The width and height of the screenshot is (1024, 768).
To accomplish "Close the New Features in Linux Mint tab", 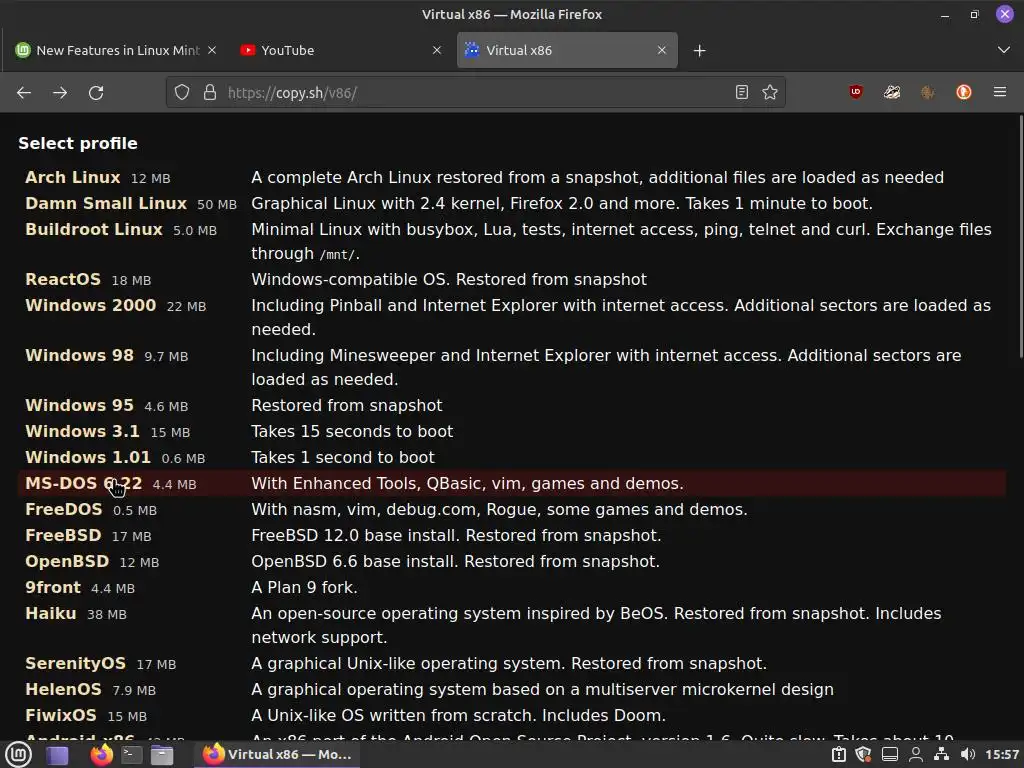I will (x=212, y=50).
